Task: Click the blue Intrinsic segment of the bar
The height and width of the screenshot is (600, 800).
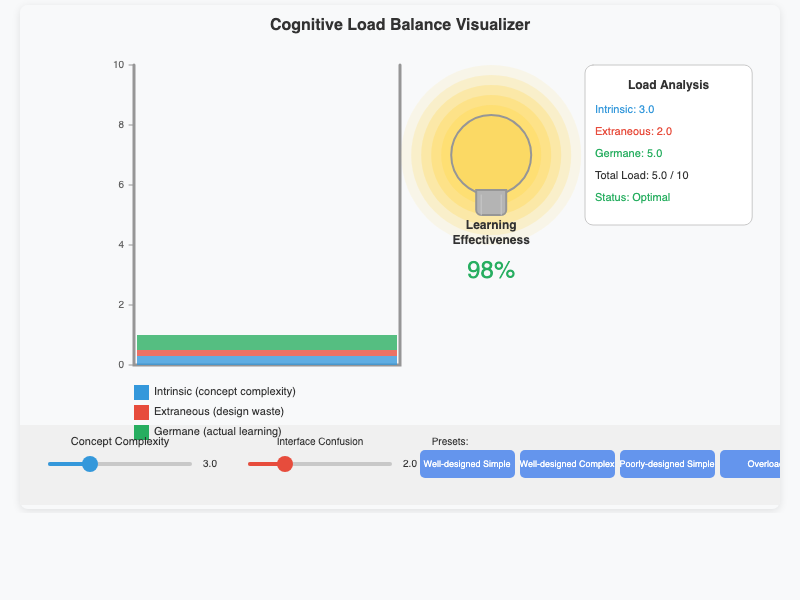Action: coord(268,362)
